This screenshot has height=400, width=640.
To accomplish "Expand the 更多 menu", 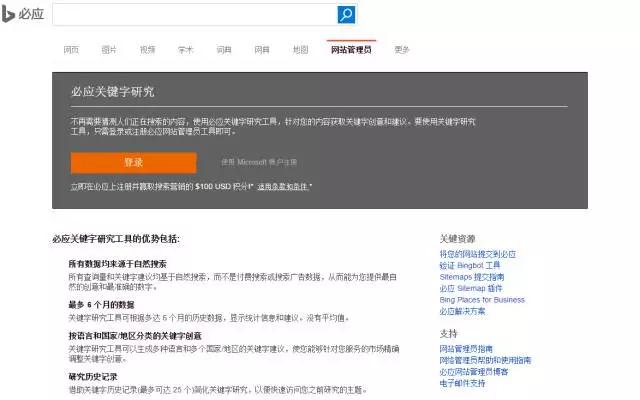I will (x=402, y=50).
